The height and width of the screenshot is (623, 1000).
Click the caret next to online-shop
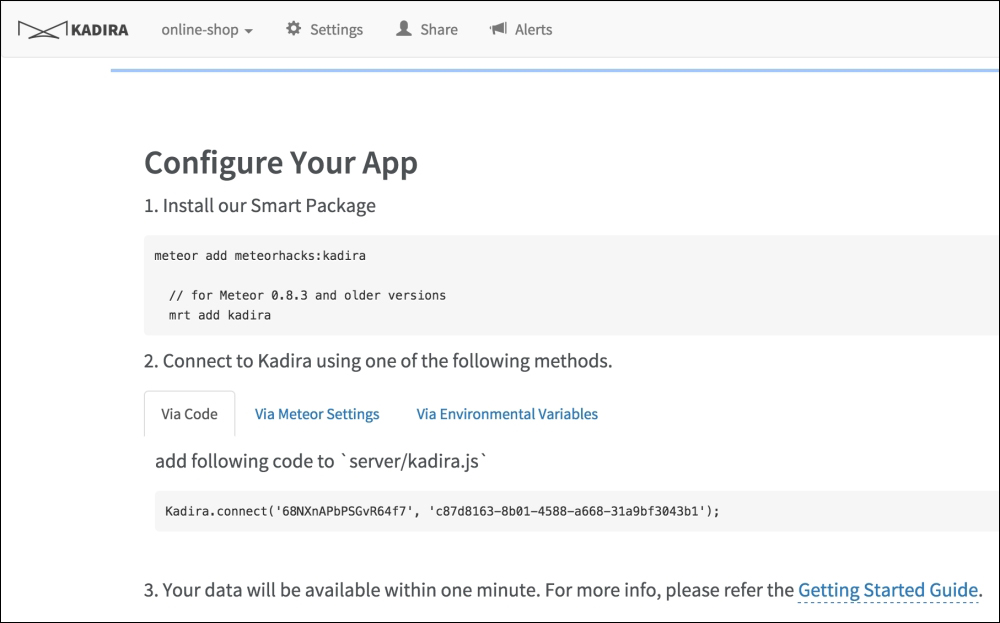pyautogui.click(x=249, y=31)
